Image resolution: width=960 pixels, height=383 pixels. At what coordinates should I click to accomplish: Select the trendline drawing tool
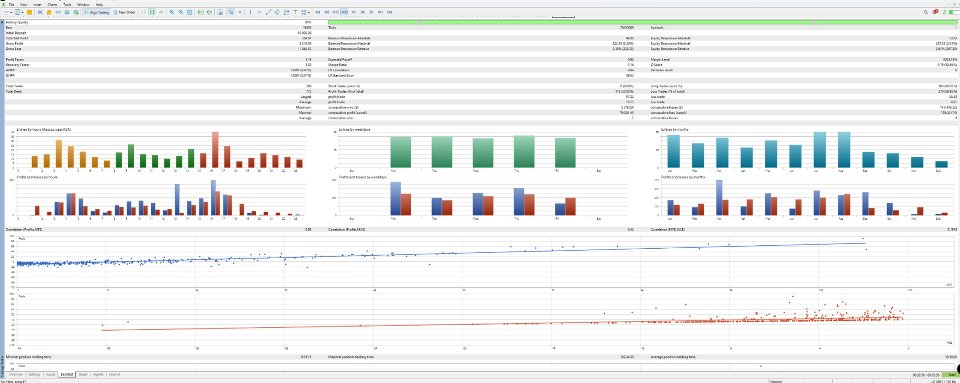(x=268, y=12)
